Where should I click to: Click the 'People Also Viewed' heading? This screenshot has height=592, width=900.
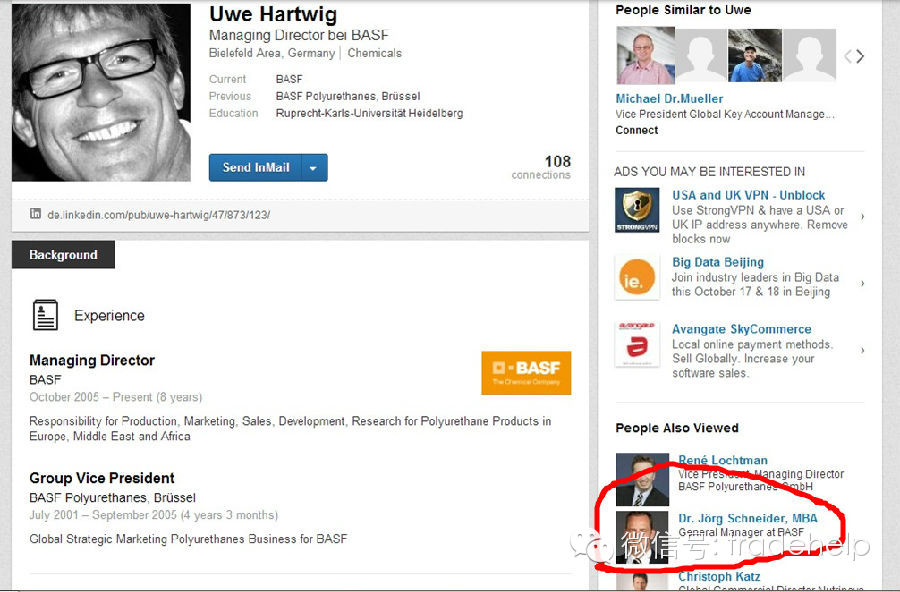677,428
